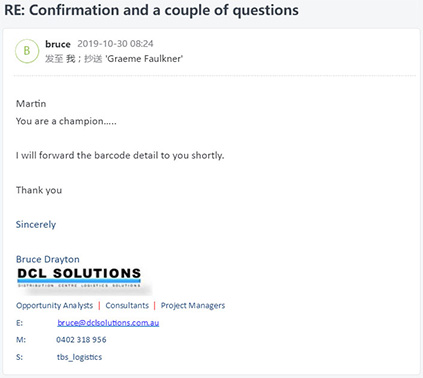This screenshot has height=378, width=423.
Task: Click the sender name bruce
Action: [x=58, y=44]
